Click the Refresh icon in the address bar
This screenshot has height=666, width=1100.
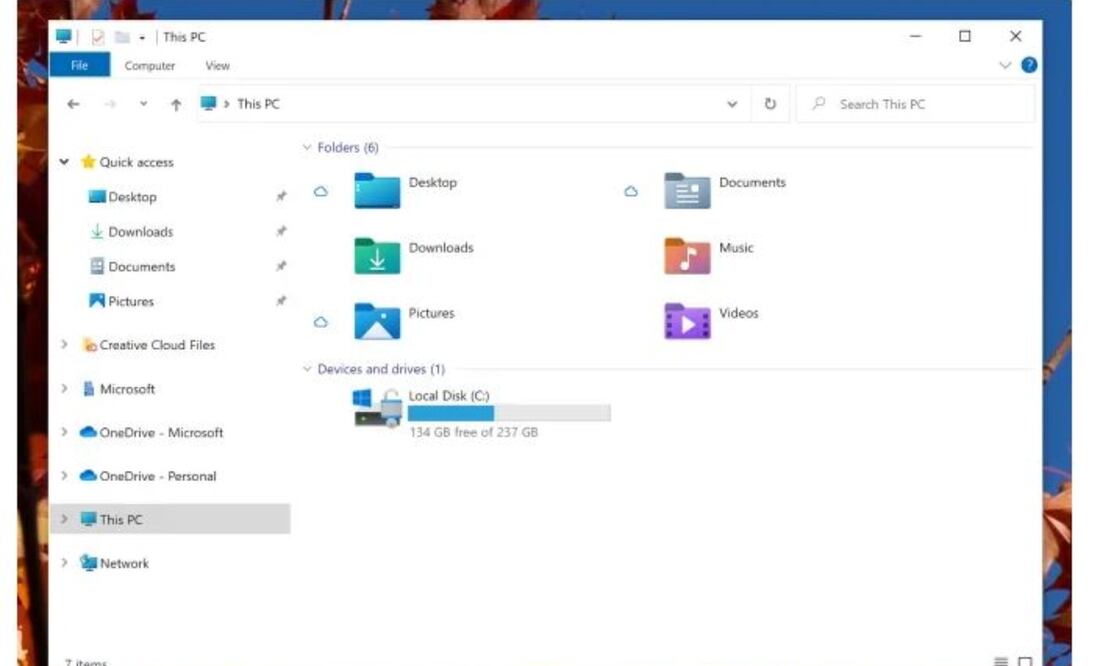pos(770,103)
